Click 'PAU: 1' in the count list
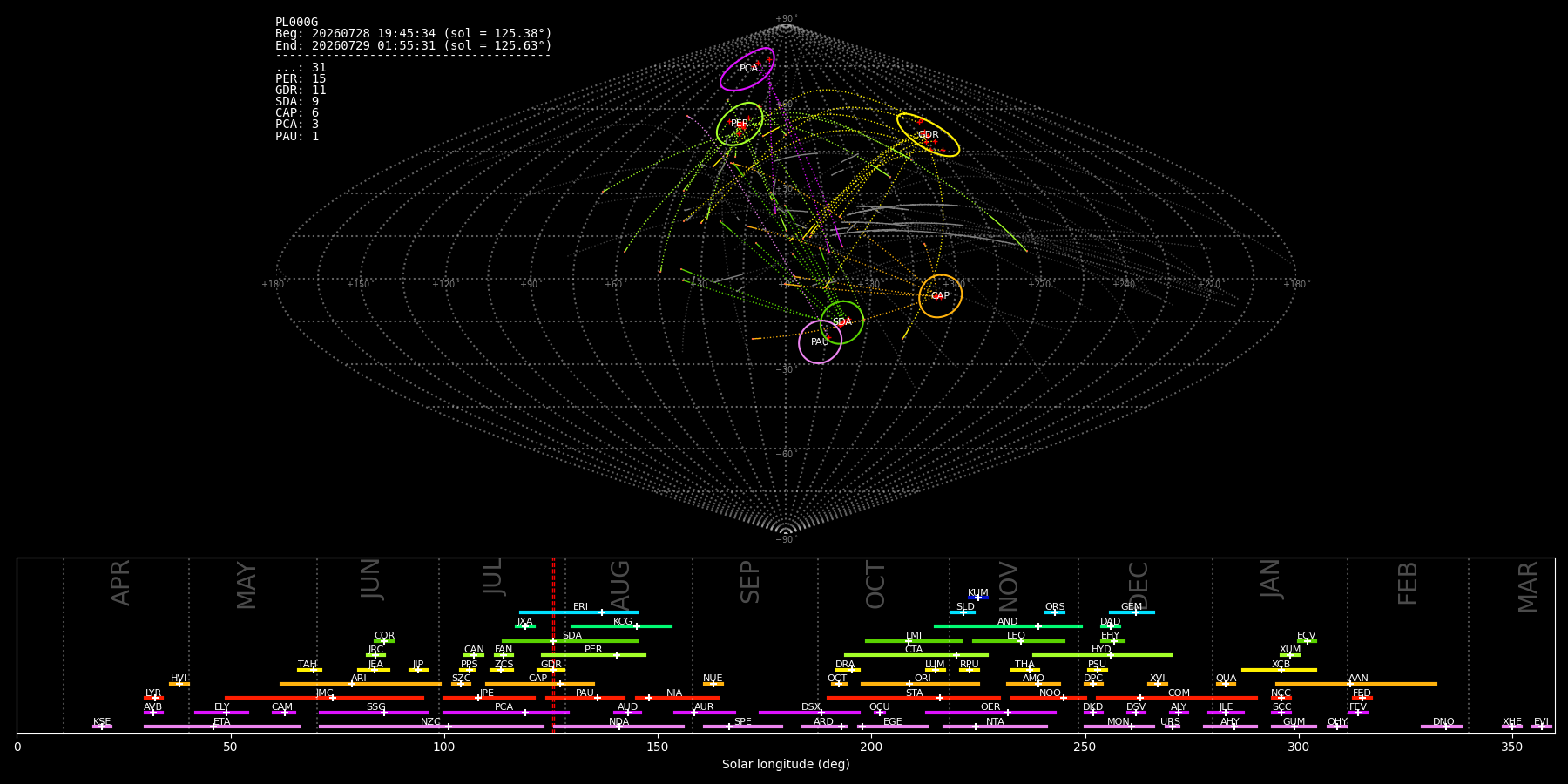The image size is (1568, 784). pyautogui.click(x=297, y=136)
